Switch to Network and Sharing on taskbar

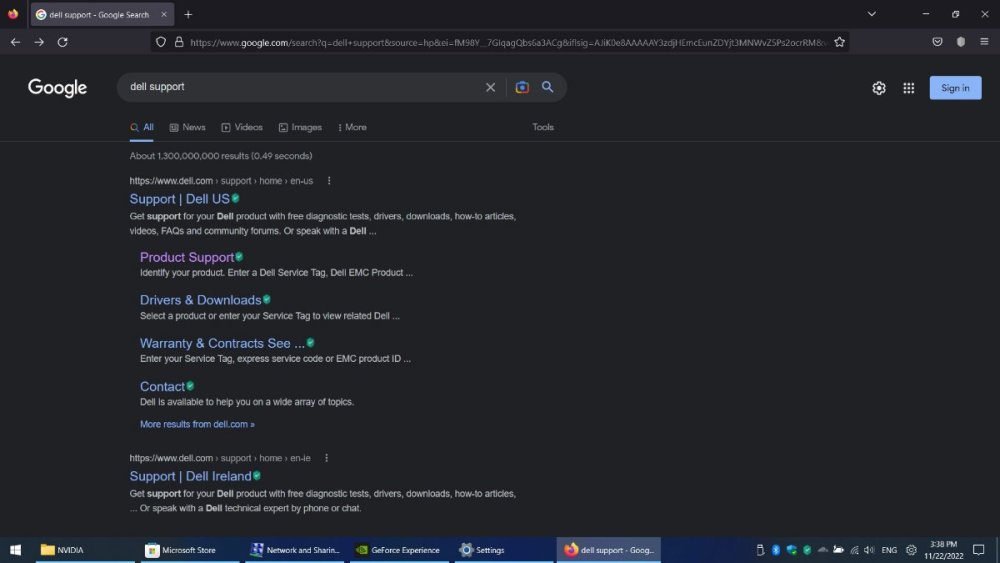[x=295, y=550]
